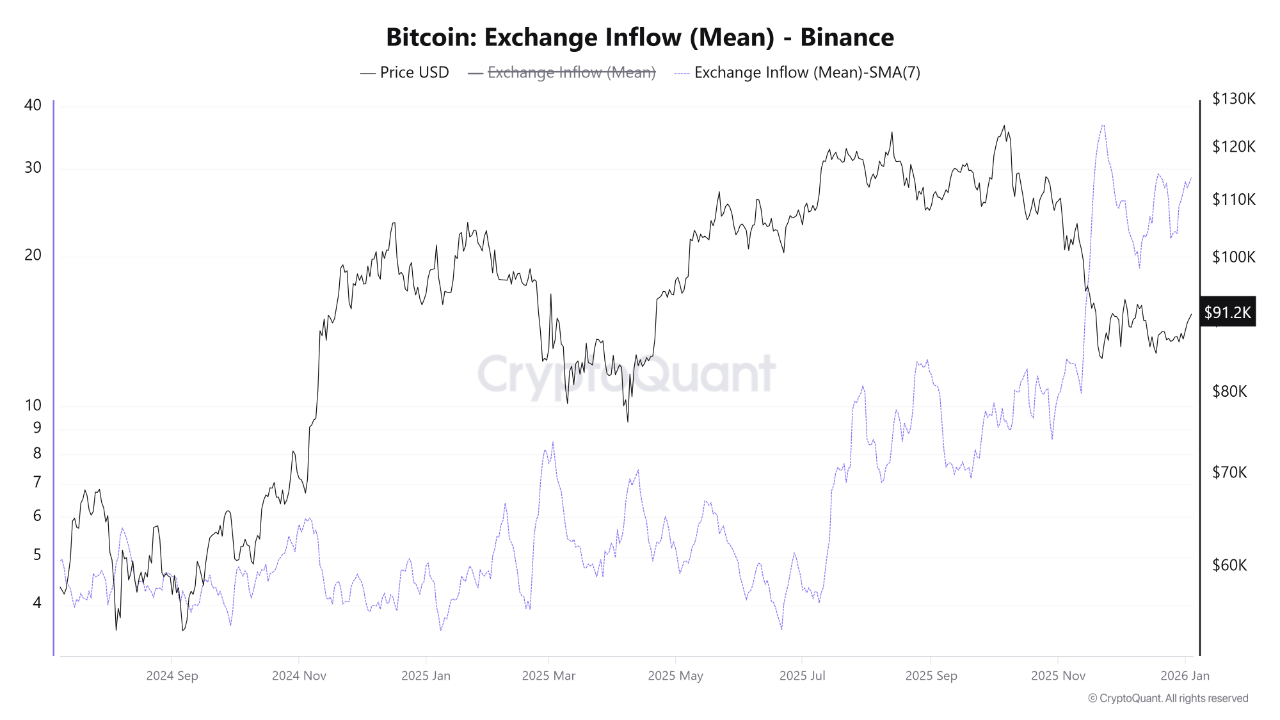The image size is (1280, 720).
Task: Select the 2025 Jan date label
Action: tap(424, 676)
